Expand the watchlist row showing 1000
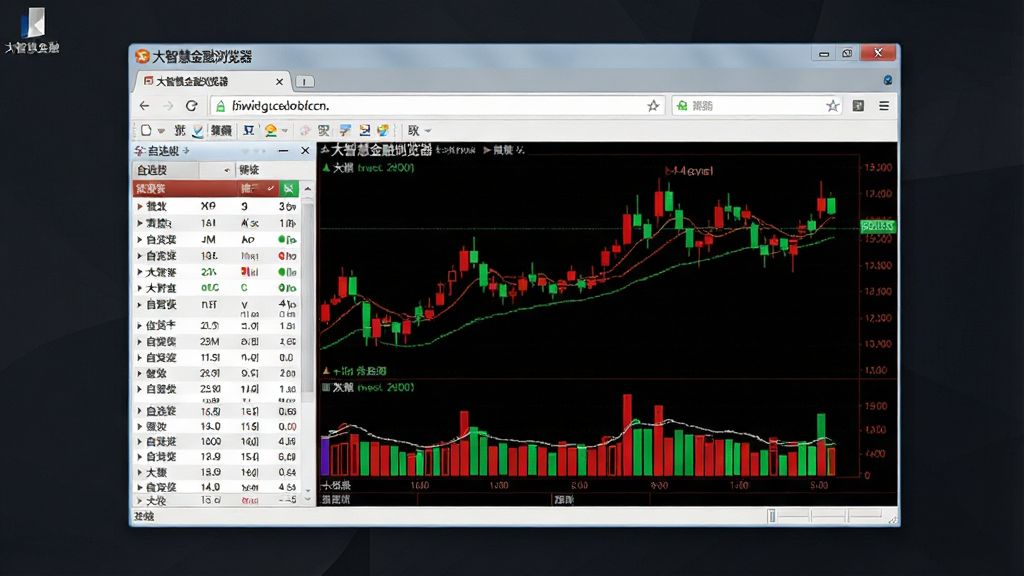This screenshot has width=1024, height=576. 139,441
